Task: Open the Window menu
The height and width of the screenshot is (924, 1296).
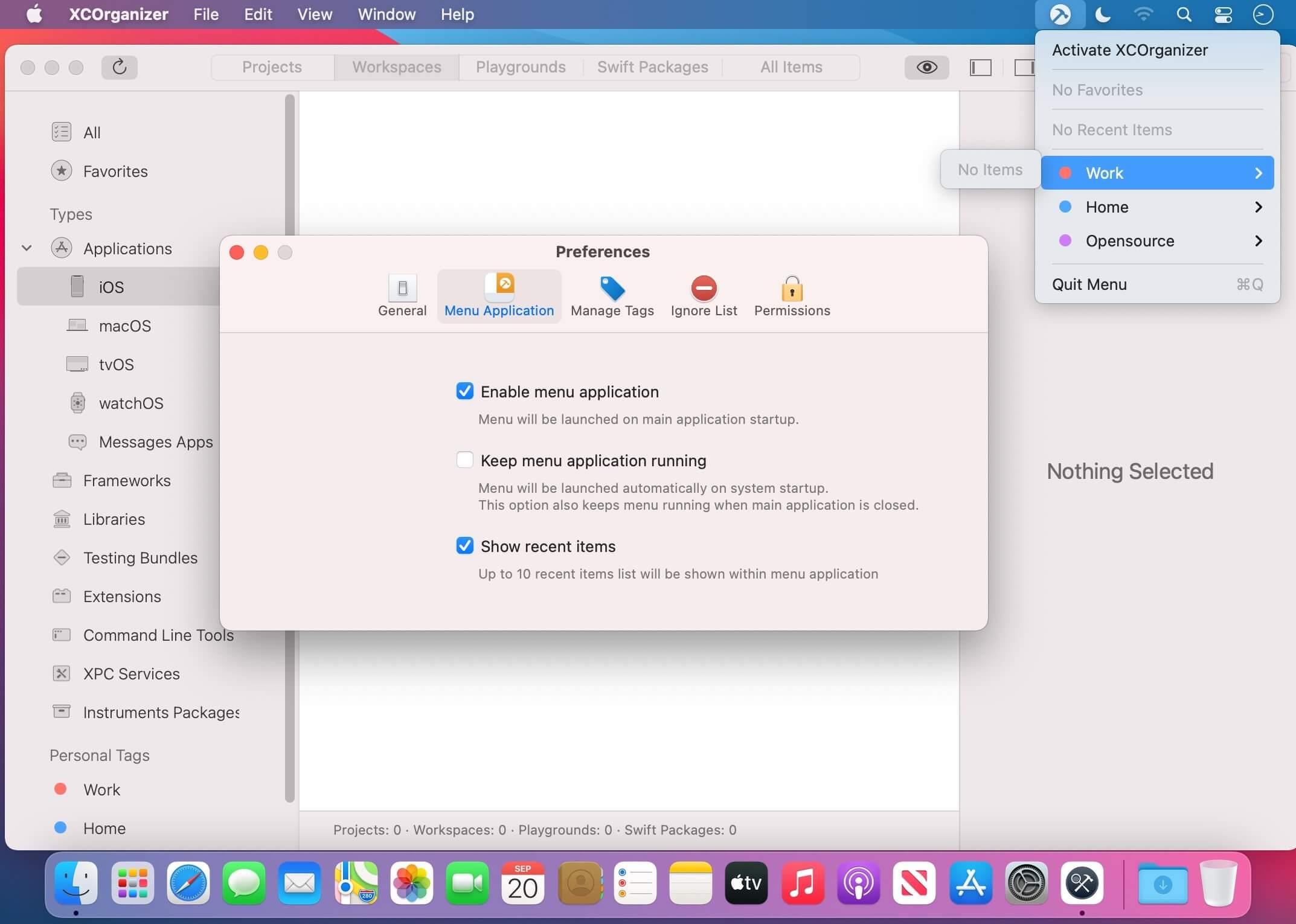Action: [387, 14]
